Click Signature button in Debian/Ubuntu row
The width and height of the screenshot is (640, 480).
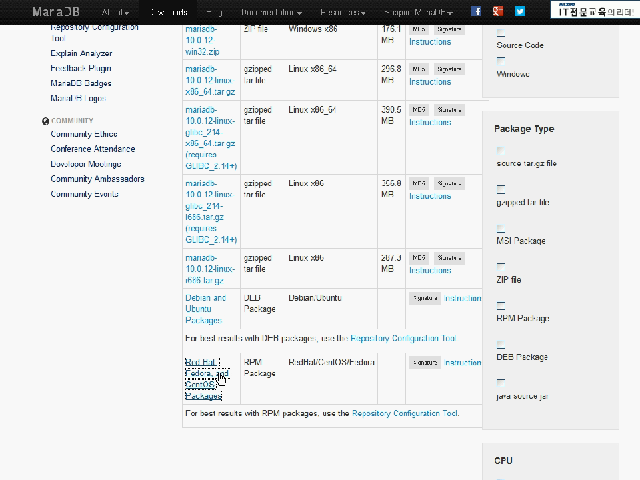(x=425, y=298)
